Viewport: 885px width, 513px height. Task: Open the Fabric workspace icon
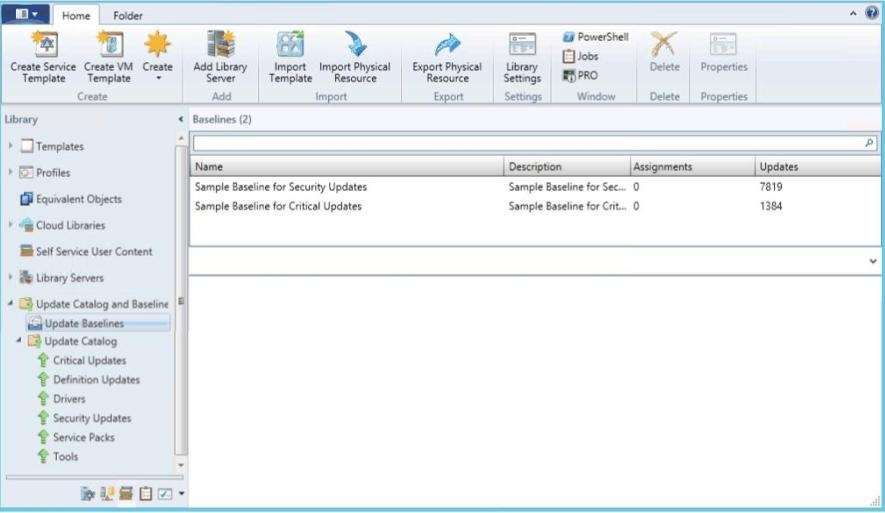[x=107, y=494]
